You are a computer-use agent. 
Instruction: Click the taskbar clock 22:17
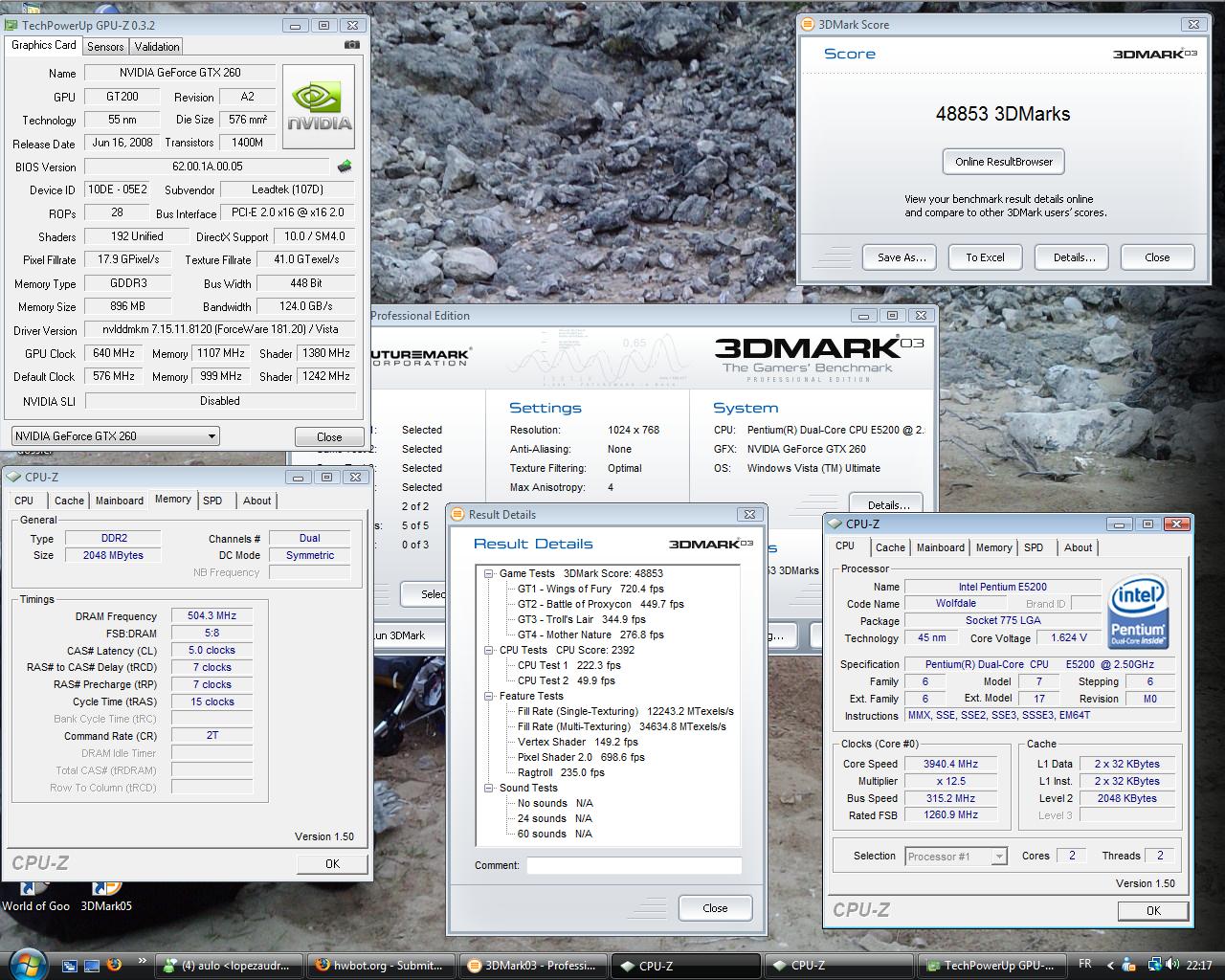pos(1198,965)
